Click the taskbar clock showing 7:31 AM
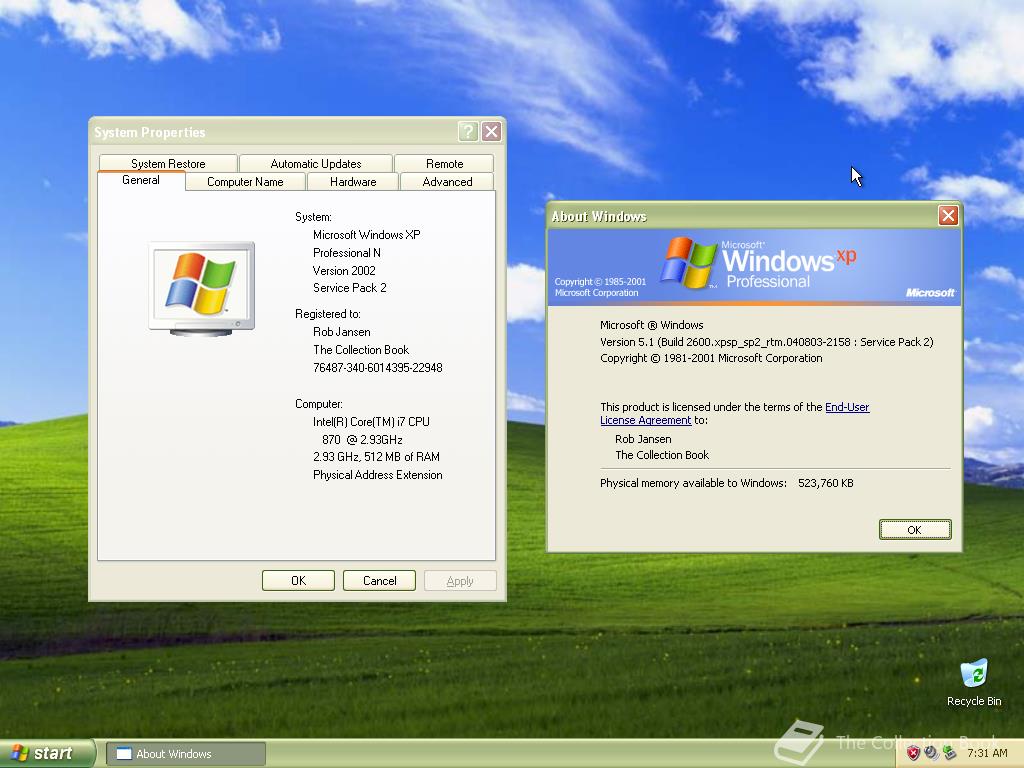 (987, 753)
